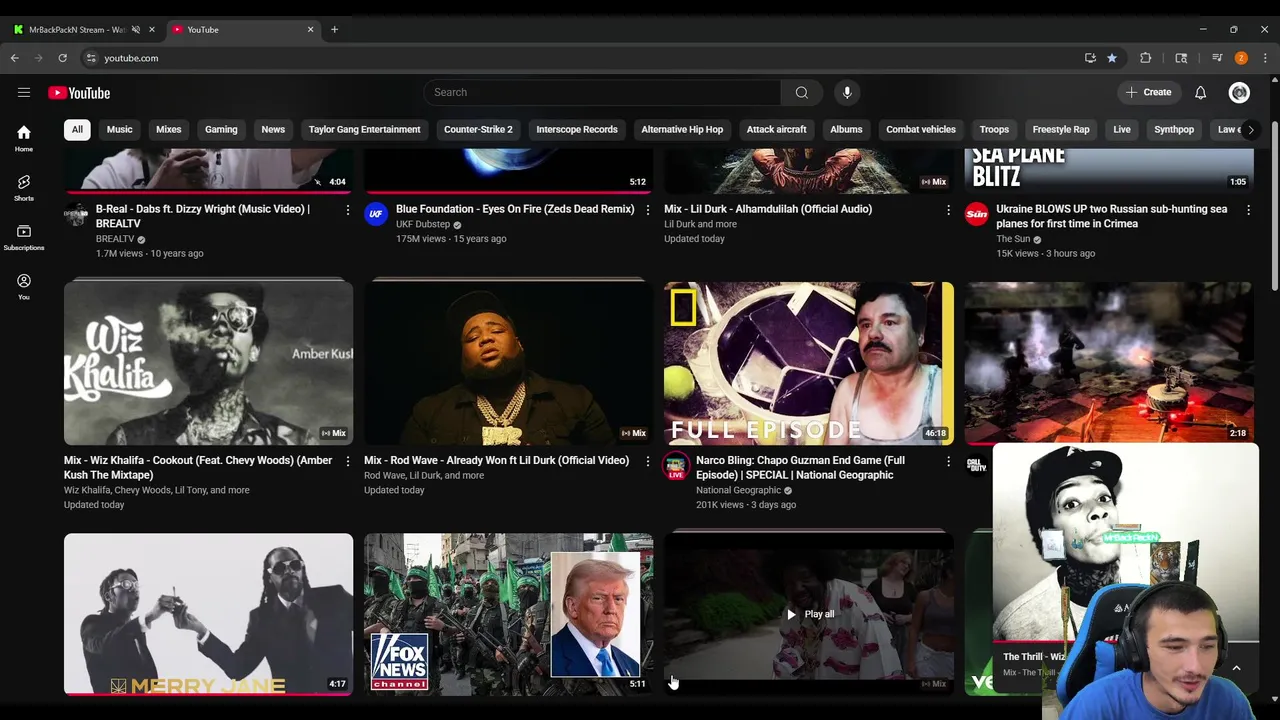Select the News filter chip

(273, 129)
